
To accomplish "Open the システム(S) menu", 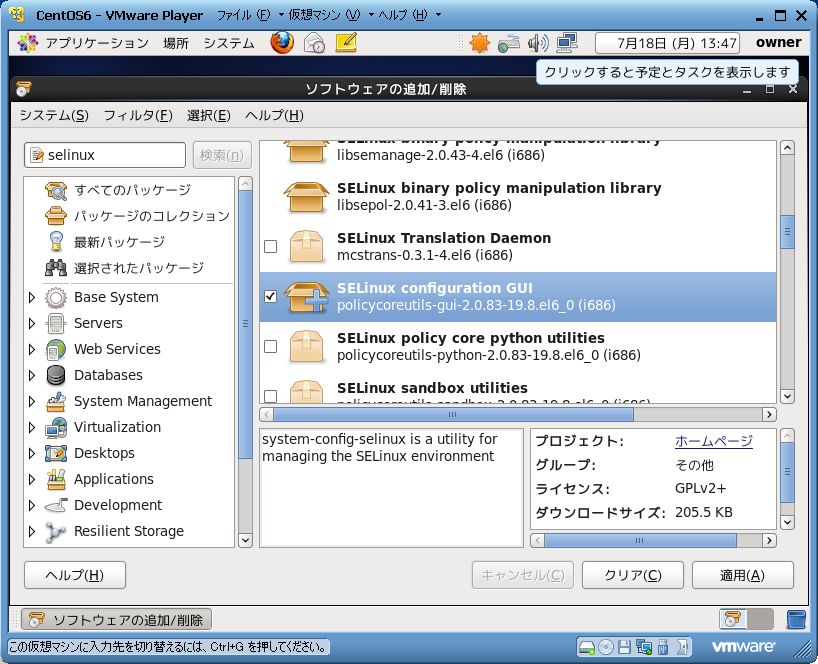I will (54, 115).
